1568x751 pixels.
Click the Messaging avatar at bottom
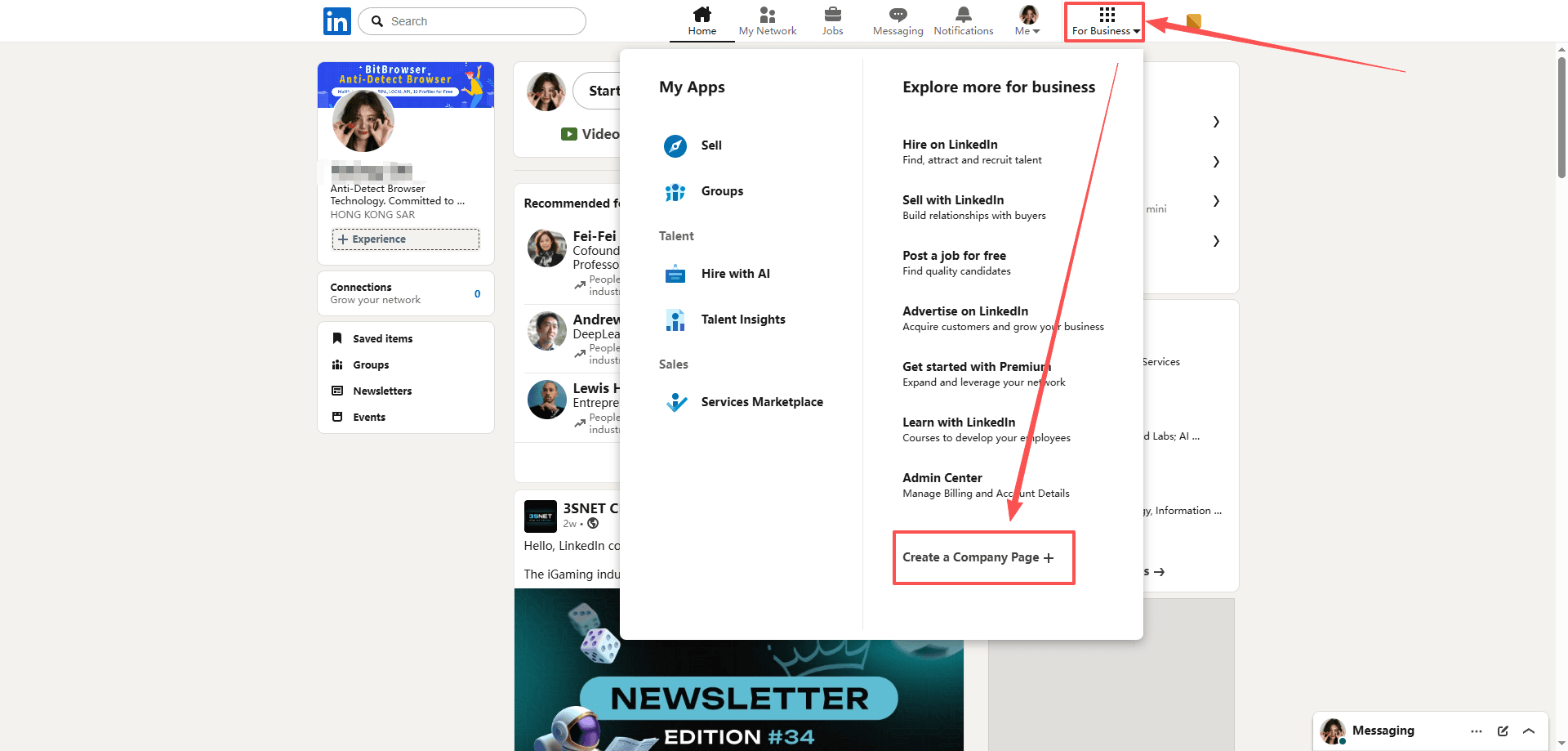[1333, 731]
